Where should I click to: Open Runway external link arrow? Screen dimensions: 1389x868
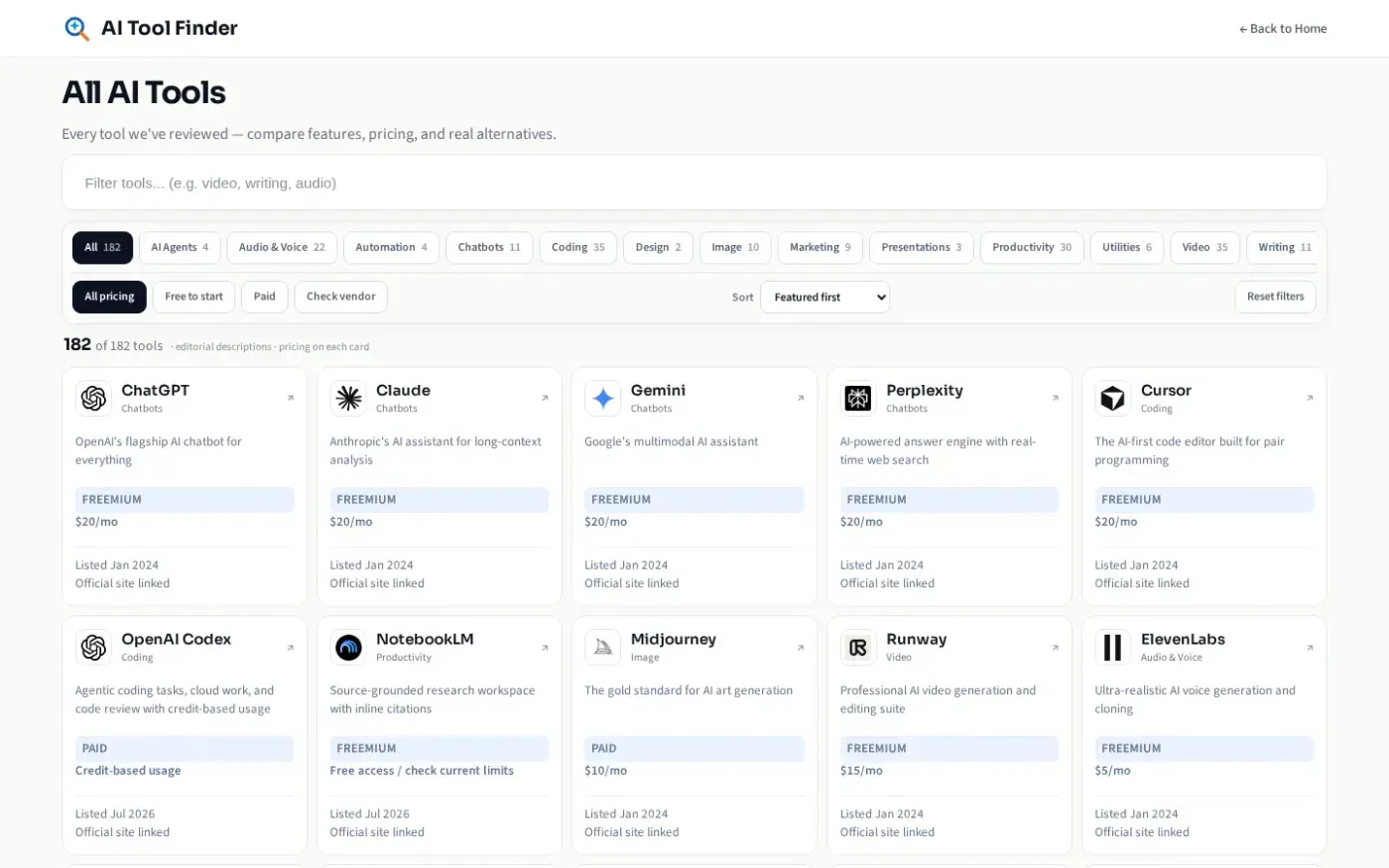coord(1055,647)
